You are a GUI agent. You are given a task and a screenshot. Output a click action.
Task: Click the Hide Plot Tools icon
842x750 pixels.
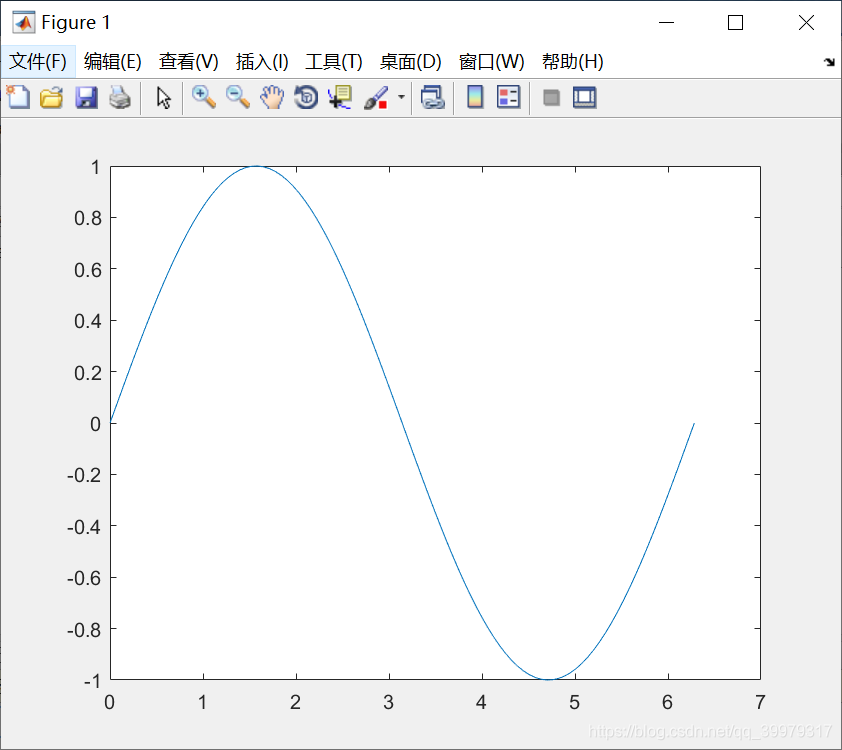[551, 98]
